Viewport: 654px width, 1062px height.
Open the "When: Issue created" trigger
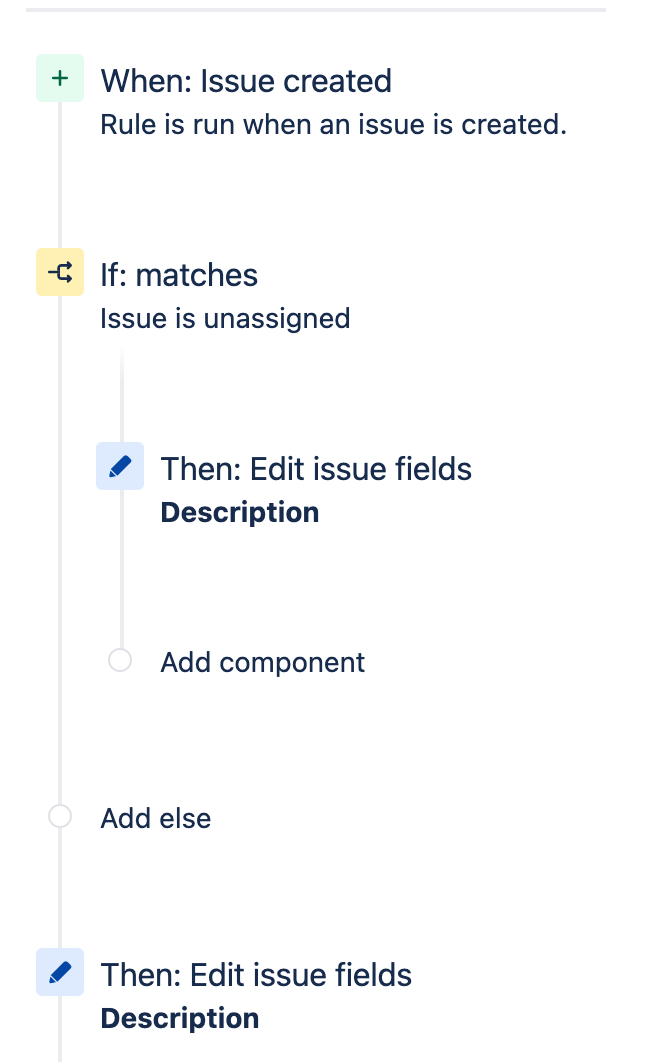coord(246,81)
